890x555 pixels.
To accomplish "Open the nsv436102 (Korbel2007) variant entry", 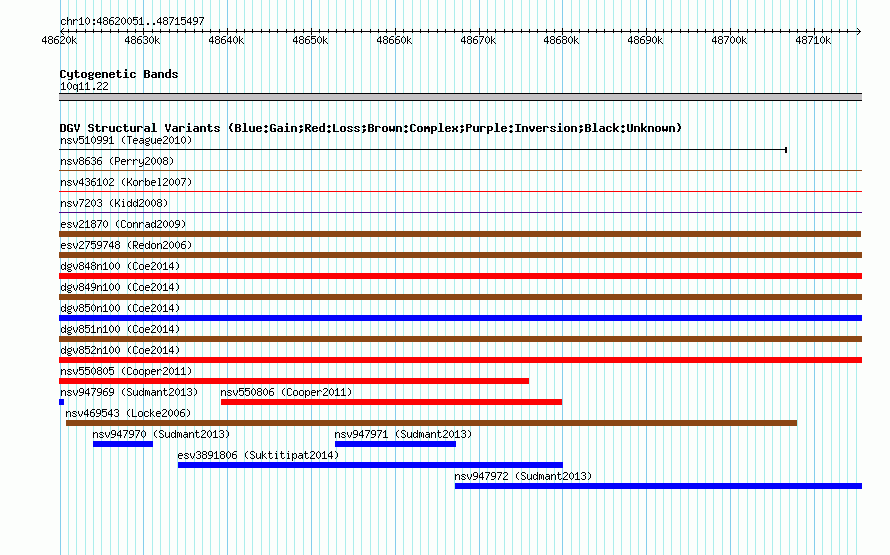I will (460, 191).
